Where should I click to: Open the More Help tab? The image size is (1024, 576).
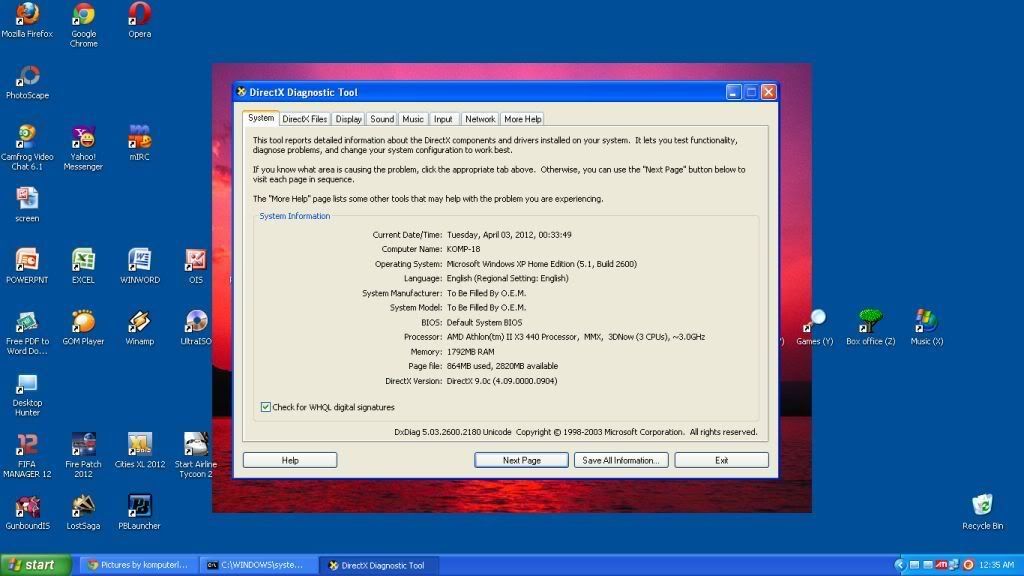point(522,119)
